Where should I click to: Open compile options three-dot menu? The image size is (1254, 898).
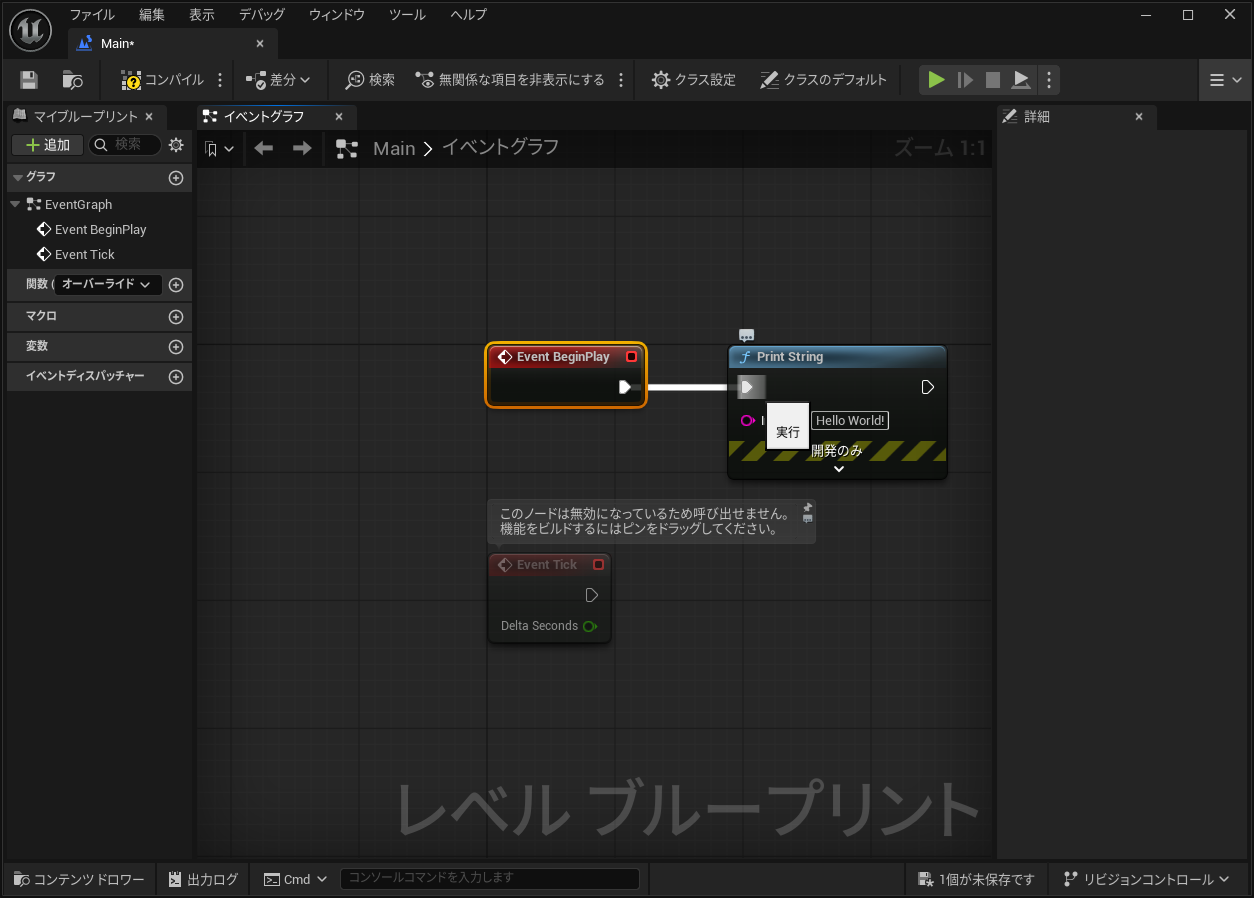click(221, 80)
